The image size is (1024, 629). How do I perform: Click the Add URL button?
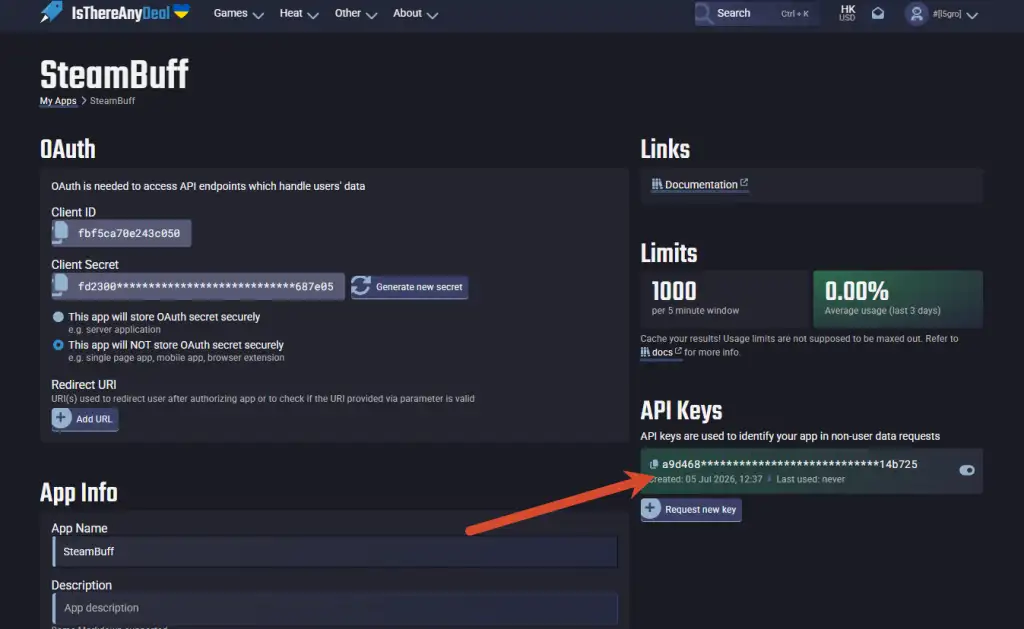[x=85, y=419]
